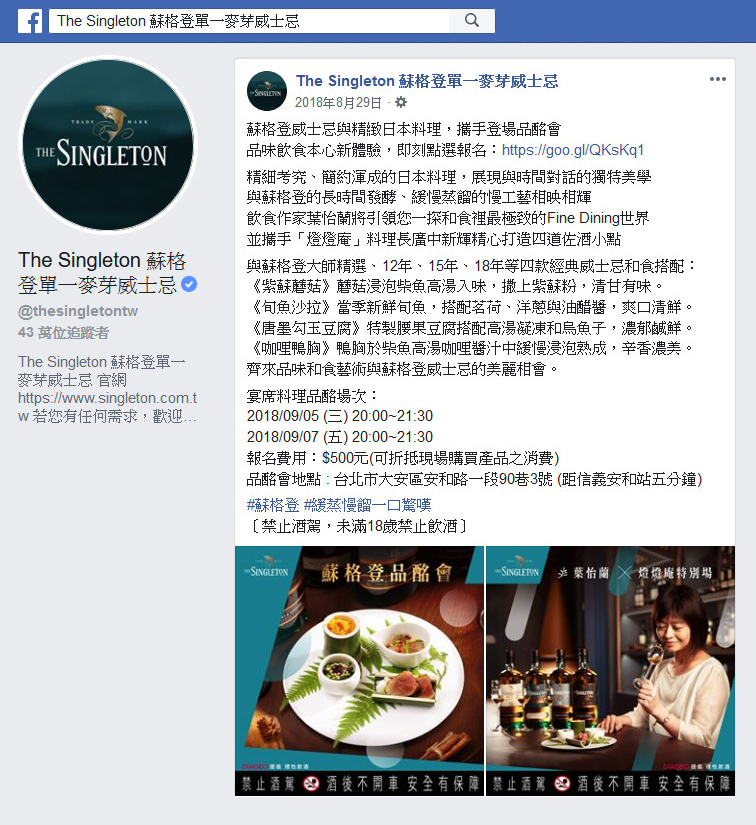Click the 2018年8月29日 post date
This screenshot has height=825, width=756.
(x=338, y=103)
